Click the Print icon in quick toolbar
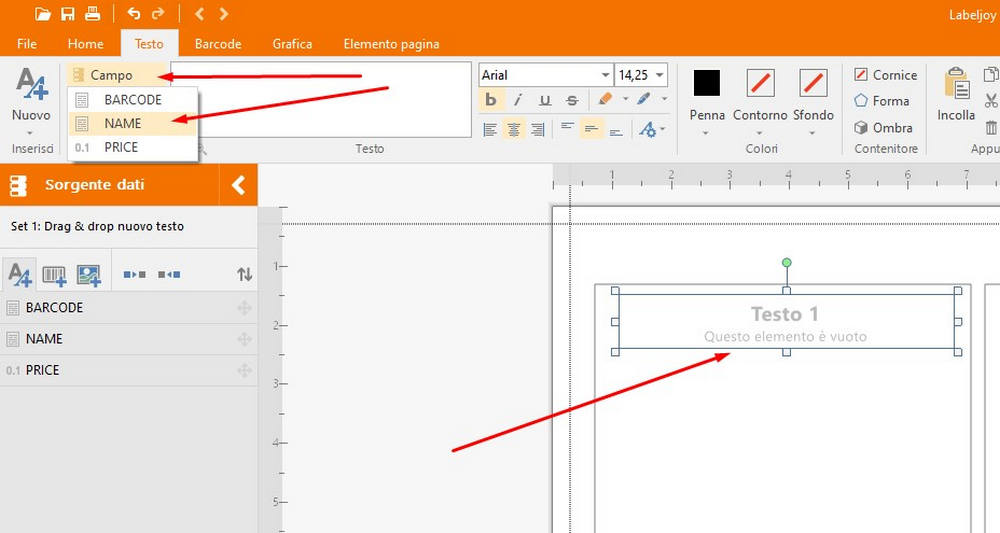The height and width of the screenshot is (533, 1000). coord(92,14)
